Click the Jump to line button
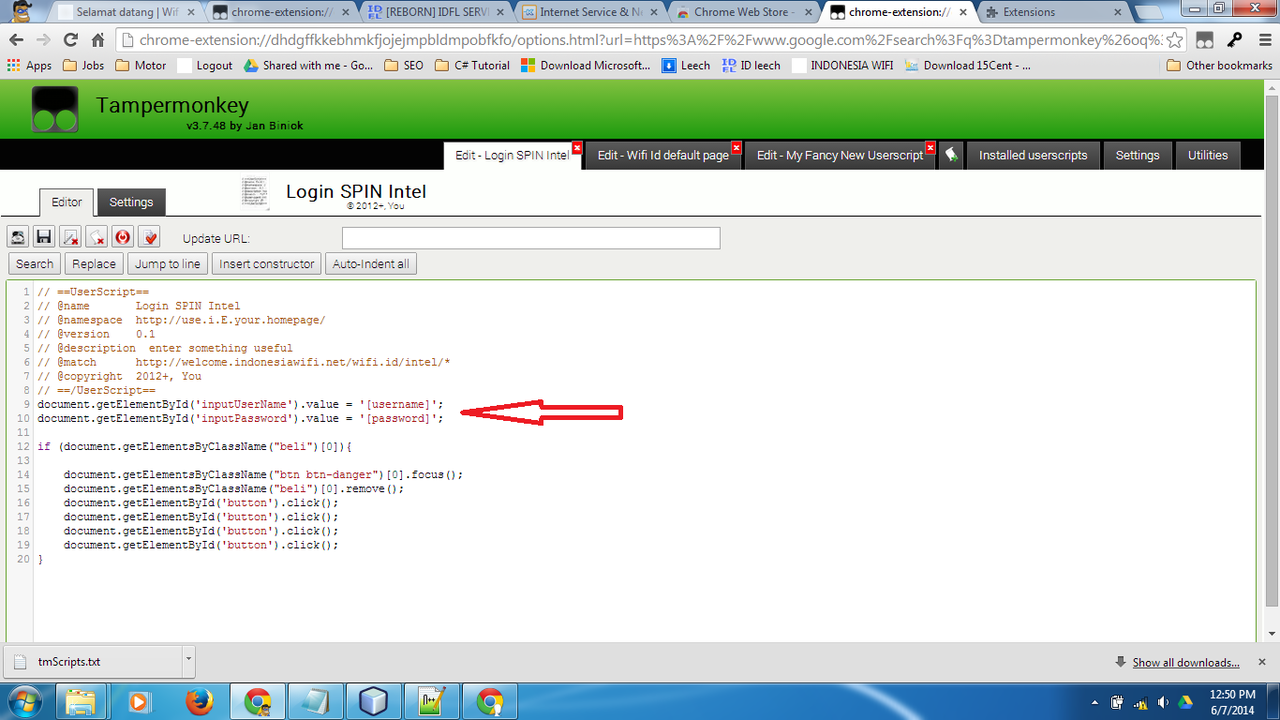 (x=168, y=264)
